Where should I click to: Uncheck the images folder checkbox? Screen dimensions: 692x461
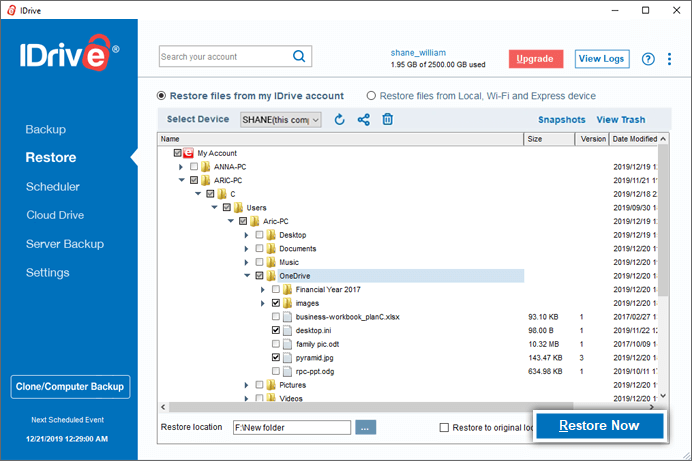tap(276, 304)
